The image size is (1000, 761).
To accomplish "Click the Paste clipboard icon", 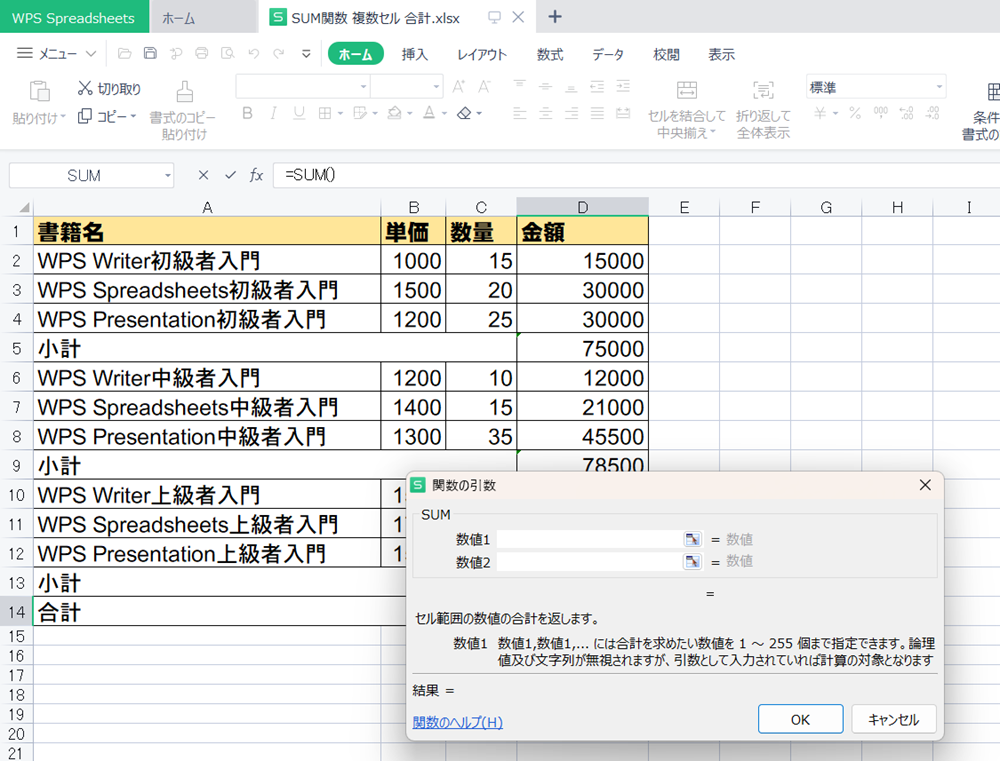I will [40, 91].
